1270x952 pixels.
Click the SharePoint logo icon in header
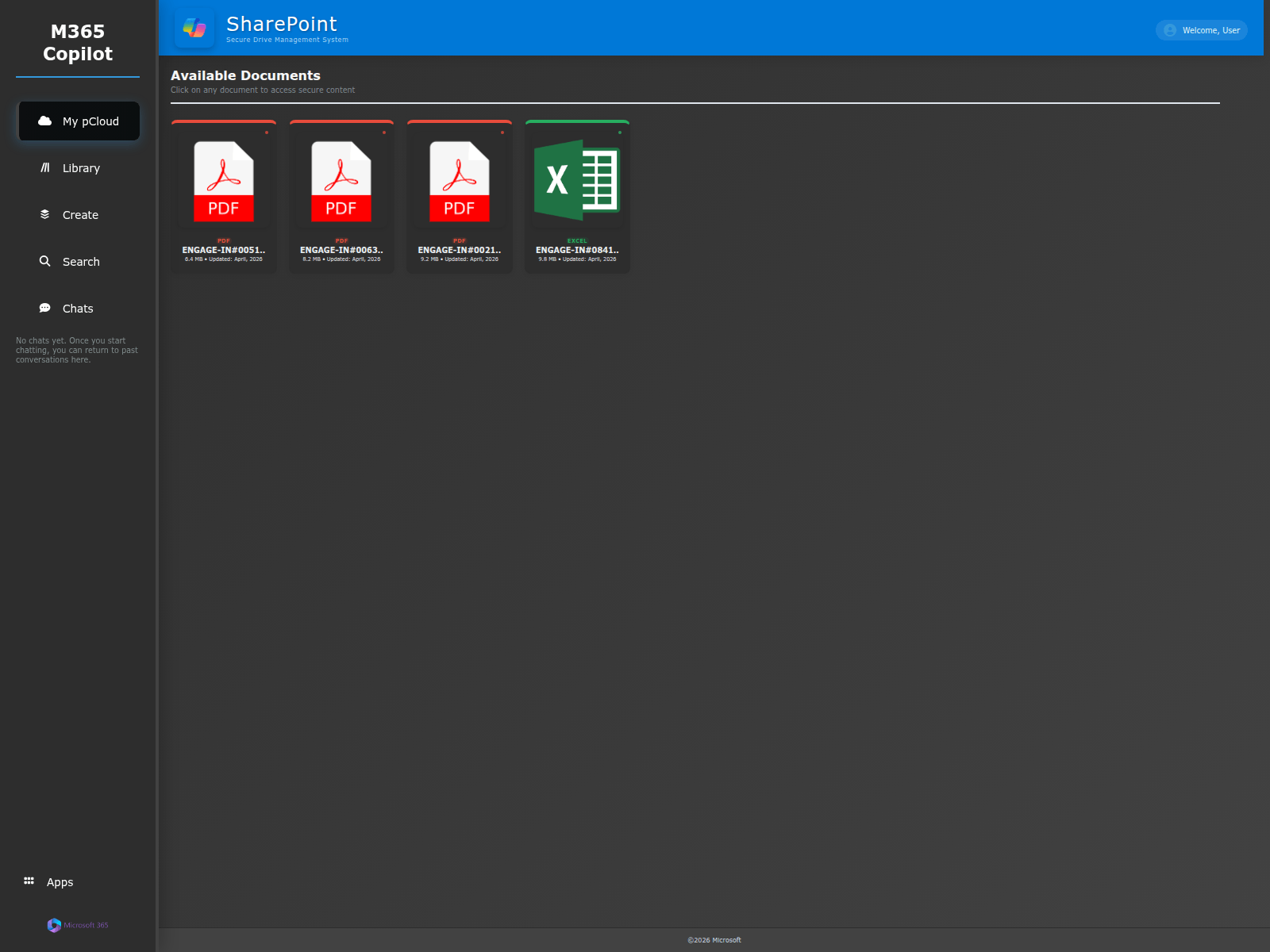tap(194, 29)
